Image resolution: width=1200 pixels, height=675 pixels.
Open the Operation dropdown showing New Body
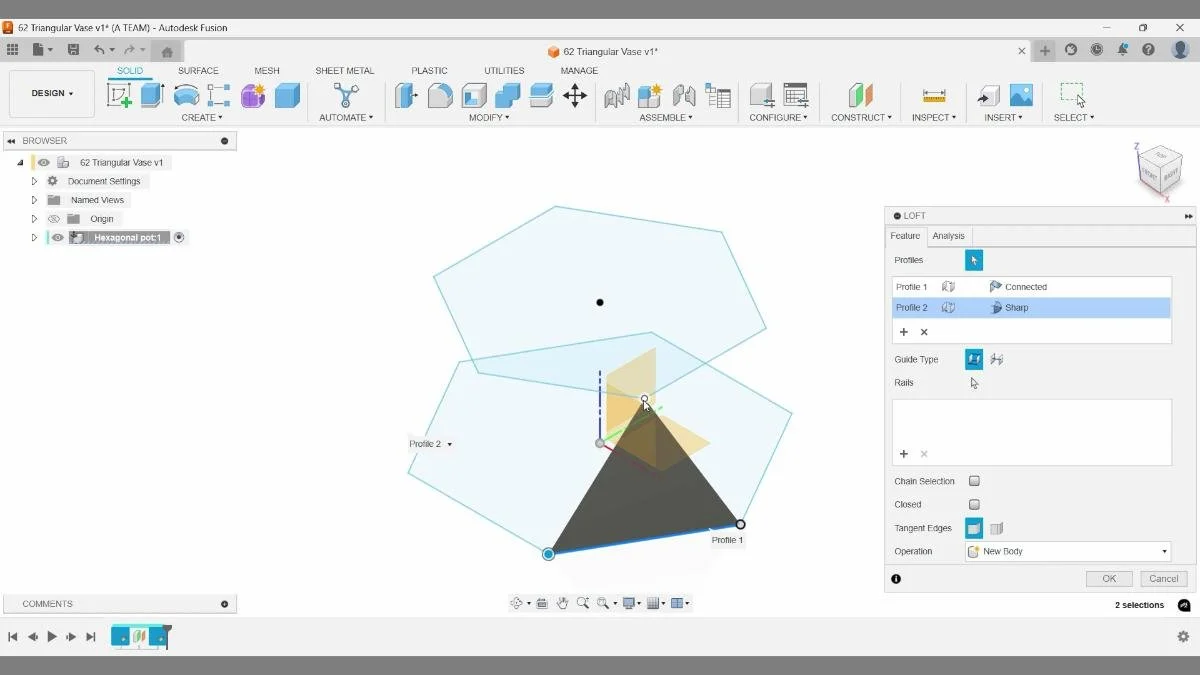pos(1067,551)
